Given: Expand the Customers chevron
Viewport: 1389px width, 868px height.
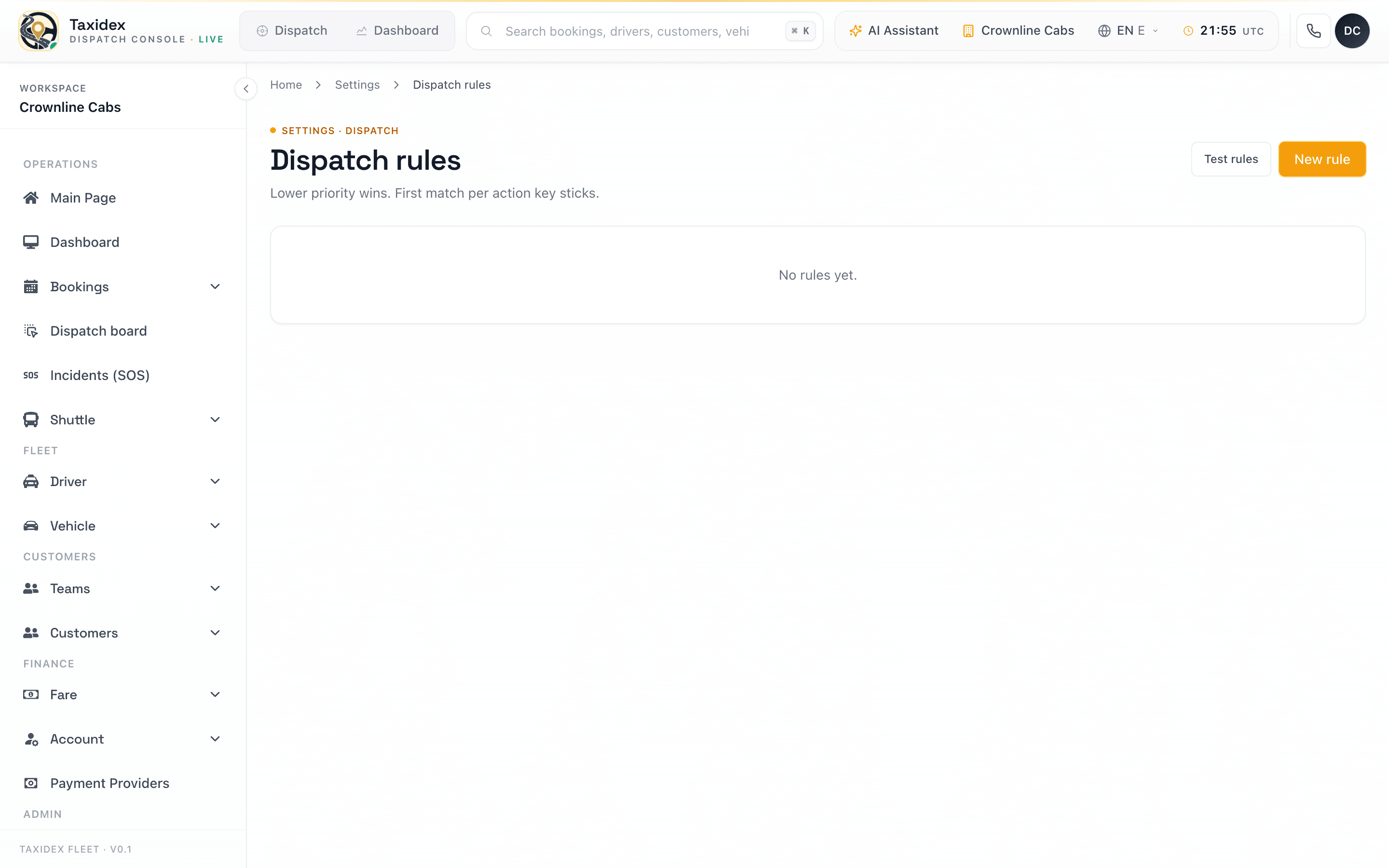Looking at the screenshot, I should click(215, 633).
